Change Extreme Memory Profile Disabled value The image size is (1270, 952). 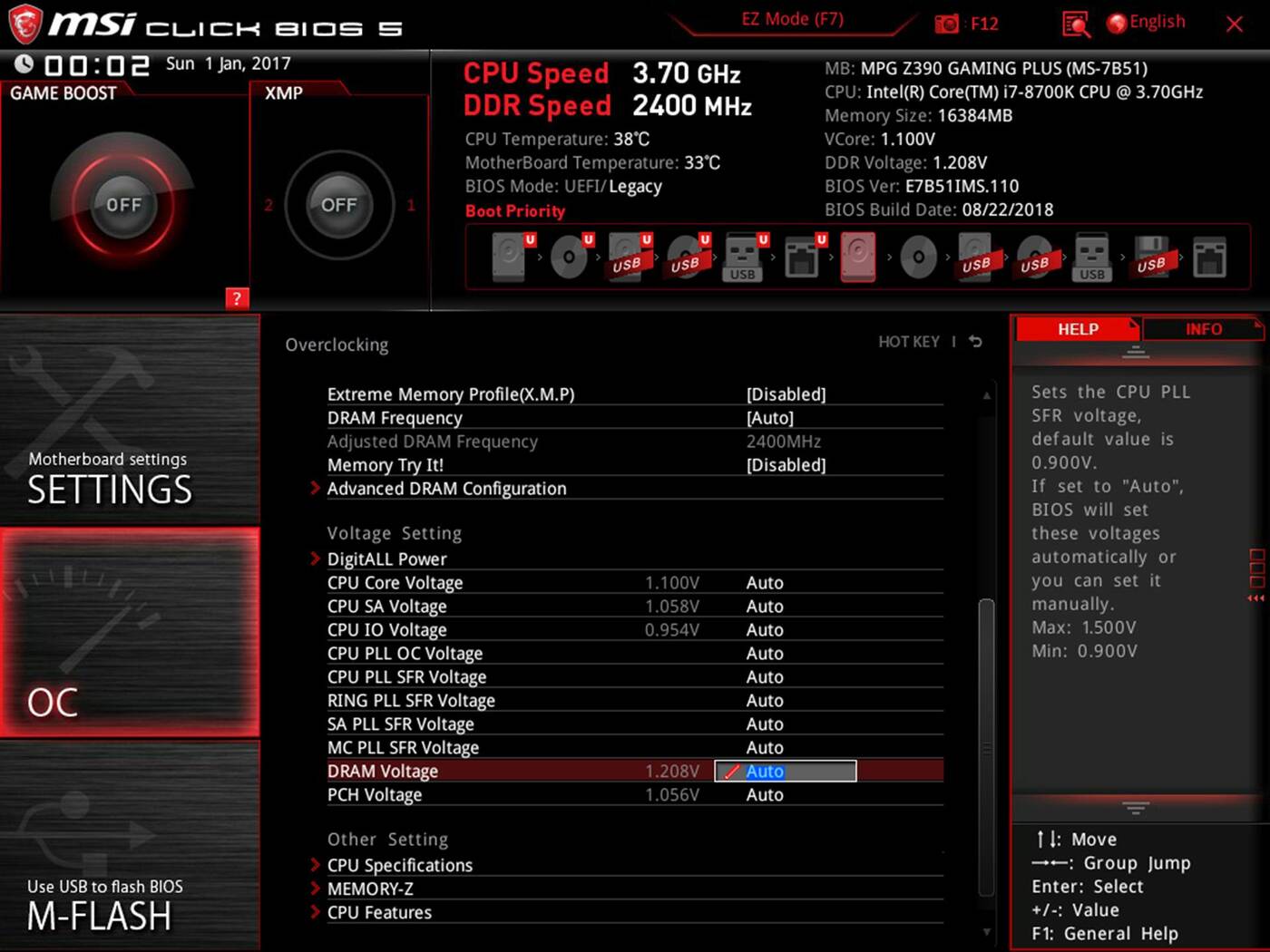pyautogui.click(x=786, y=394)
